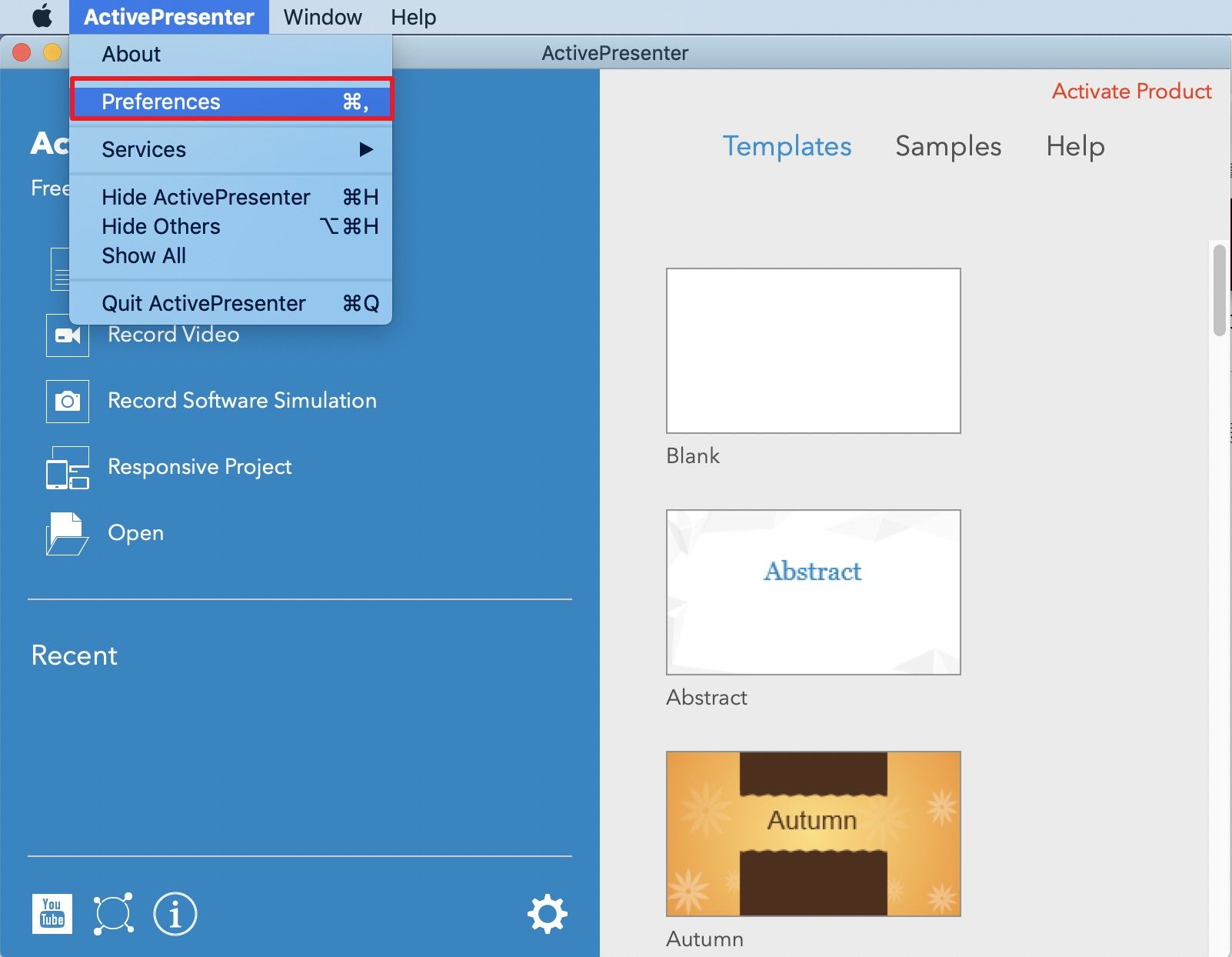Open the Apple menu
The height and width of the screenshot is (957, 1232).
(x=42, y=16)
